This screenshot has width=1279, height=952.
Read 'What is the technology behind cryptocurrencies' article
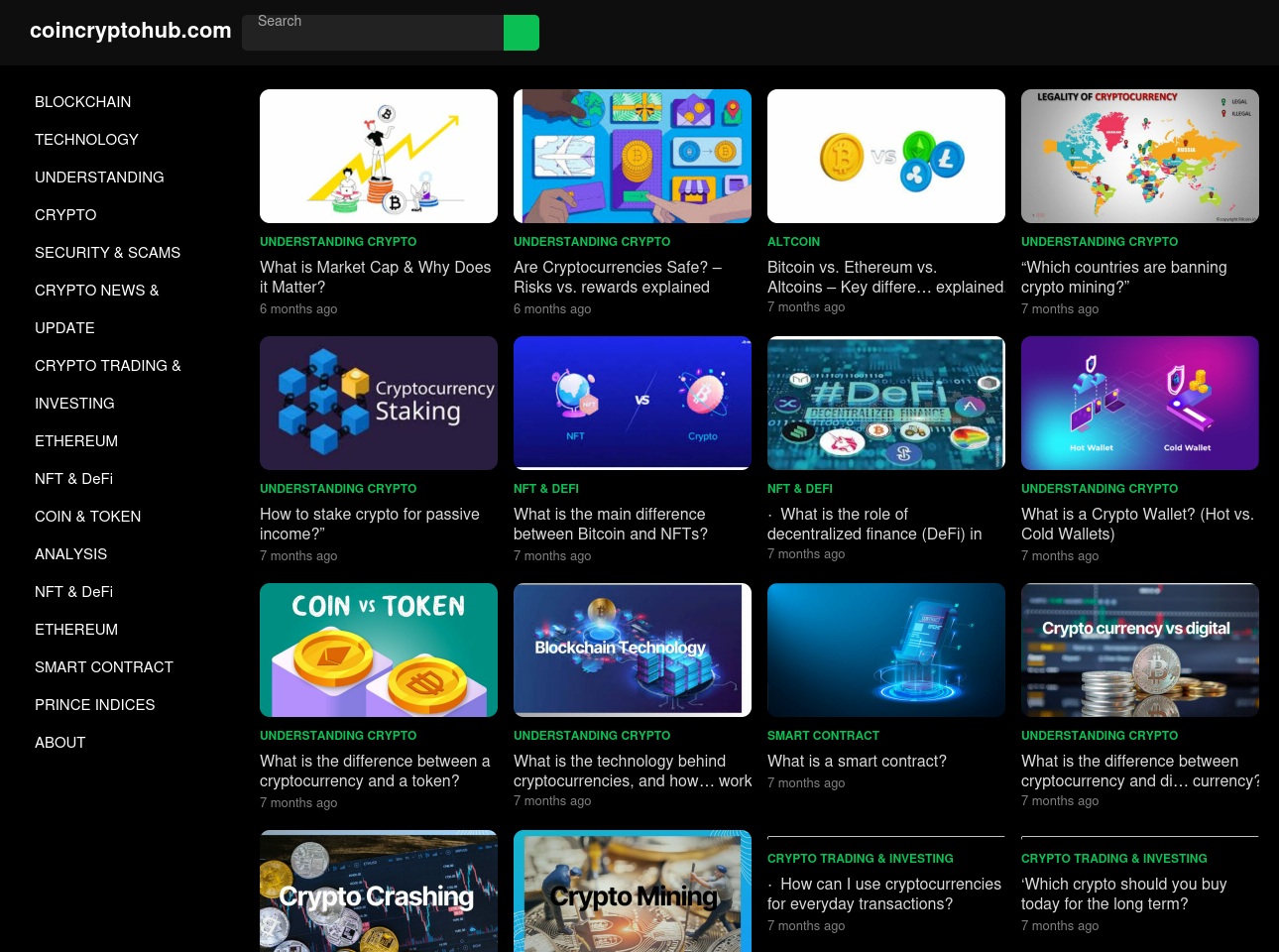pyautogui.click(x=633, y=772)
